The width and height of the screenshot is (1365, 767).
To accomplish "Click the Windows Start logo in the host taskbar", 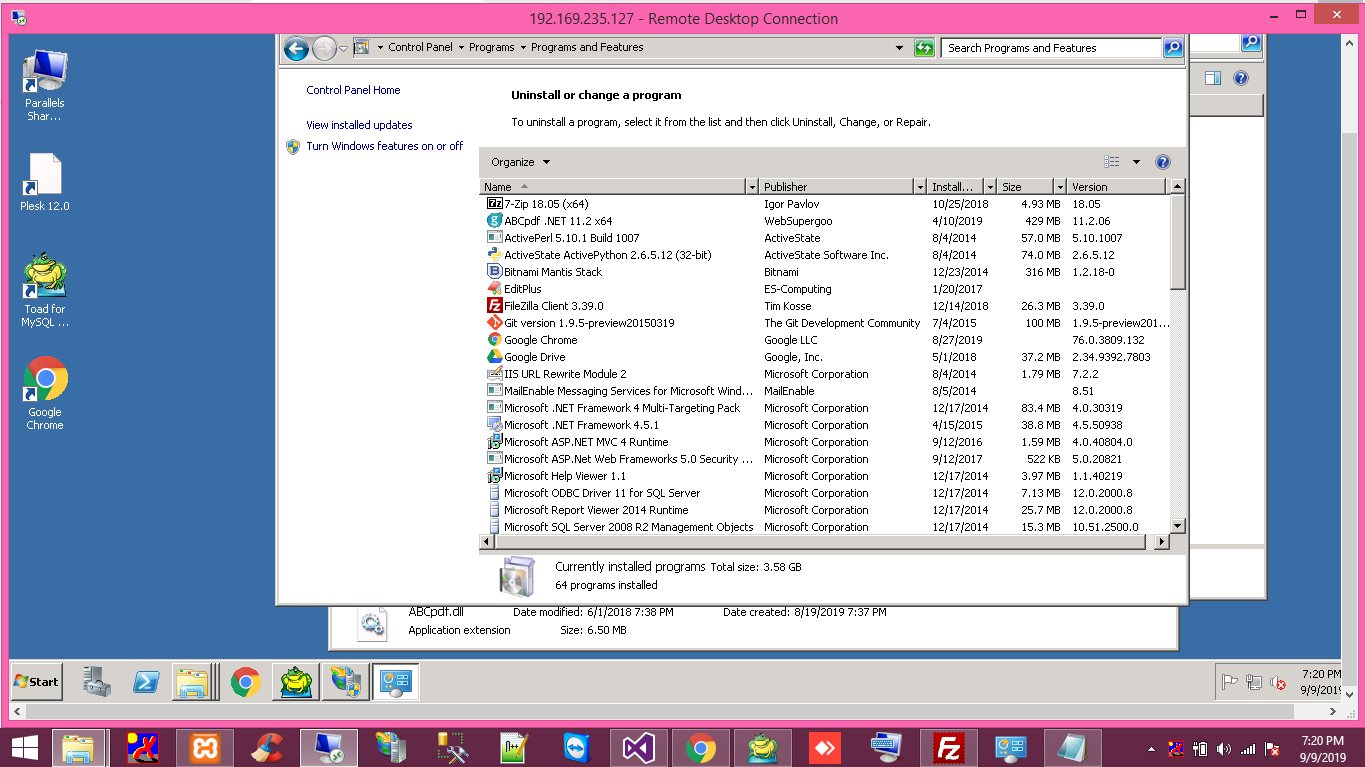I will tap(24, 748).
